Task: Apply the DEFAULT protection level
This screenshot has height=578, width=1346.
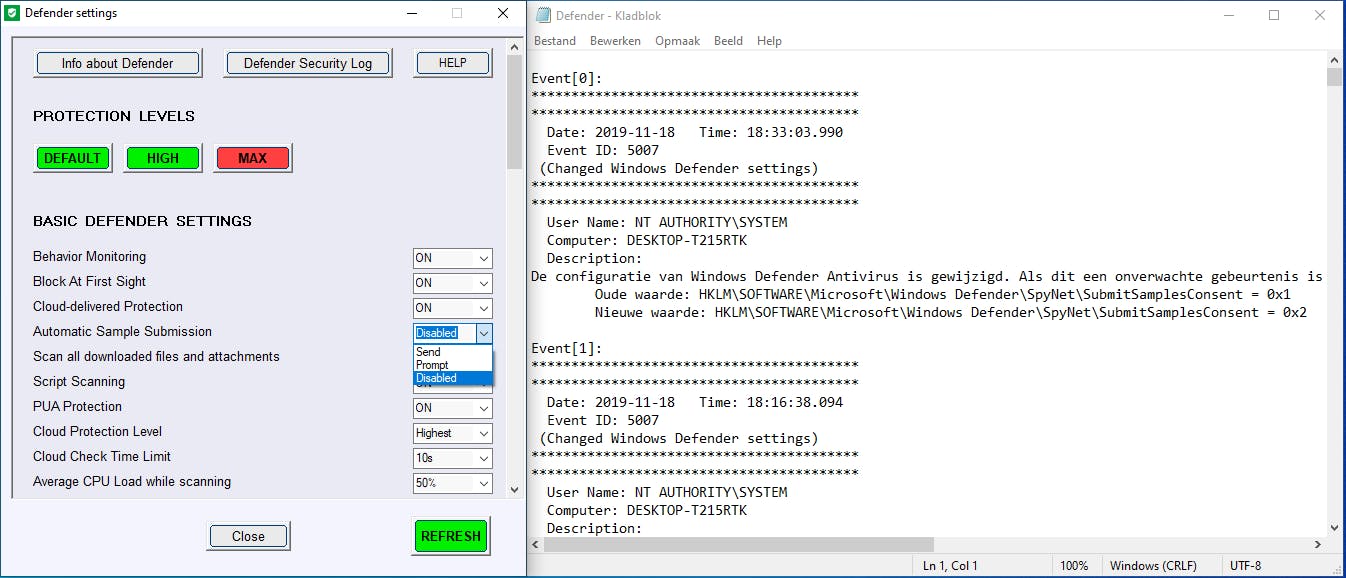Action: click(x=72, y=158)
